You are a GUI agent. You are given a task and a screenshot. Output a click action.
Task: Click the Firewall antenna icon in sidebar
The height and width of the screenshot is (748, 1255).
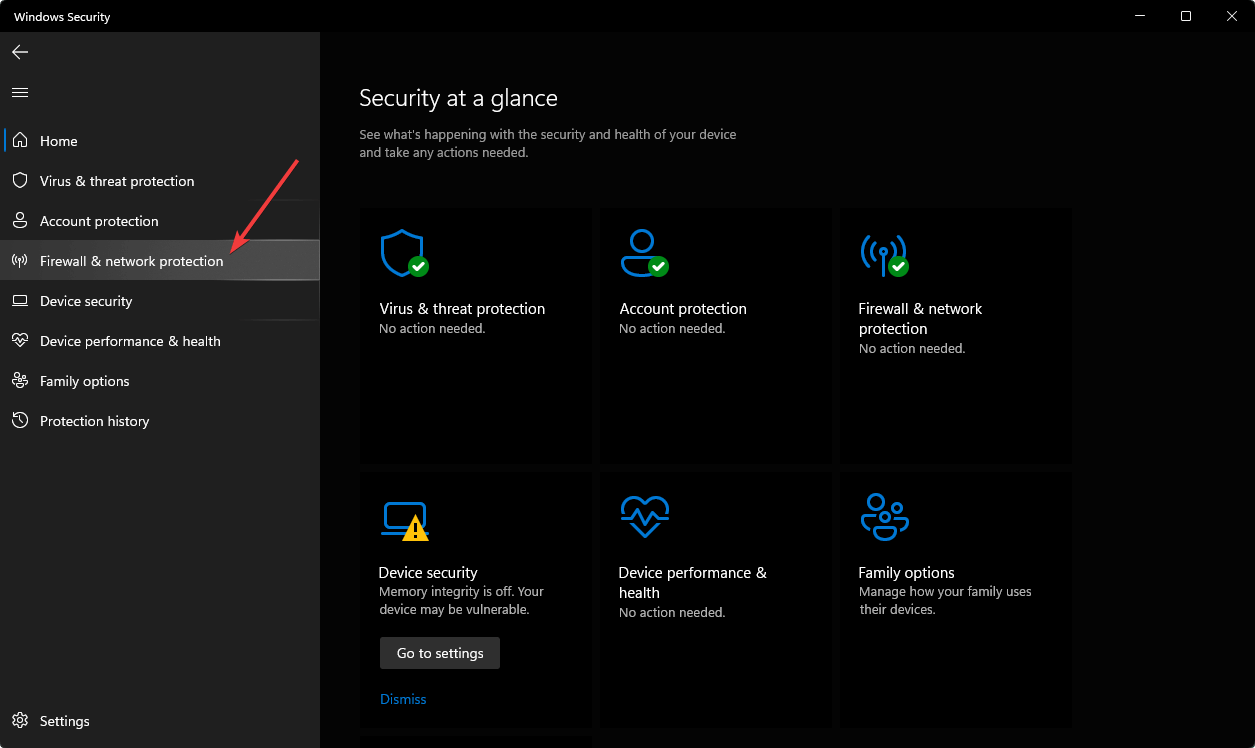pyautogui.click(x=20, y=261)
